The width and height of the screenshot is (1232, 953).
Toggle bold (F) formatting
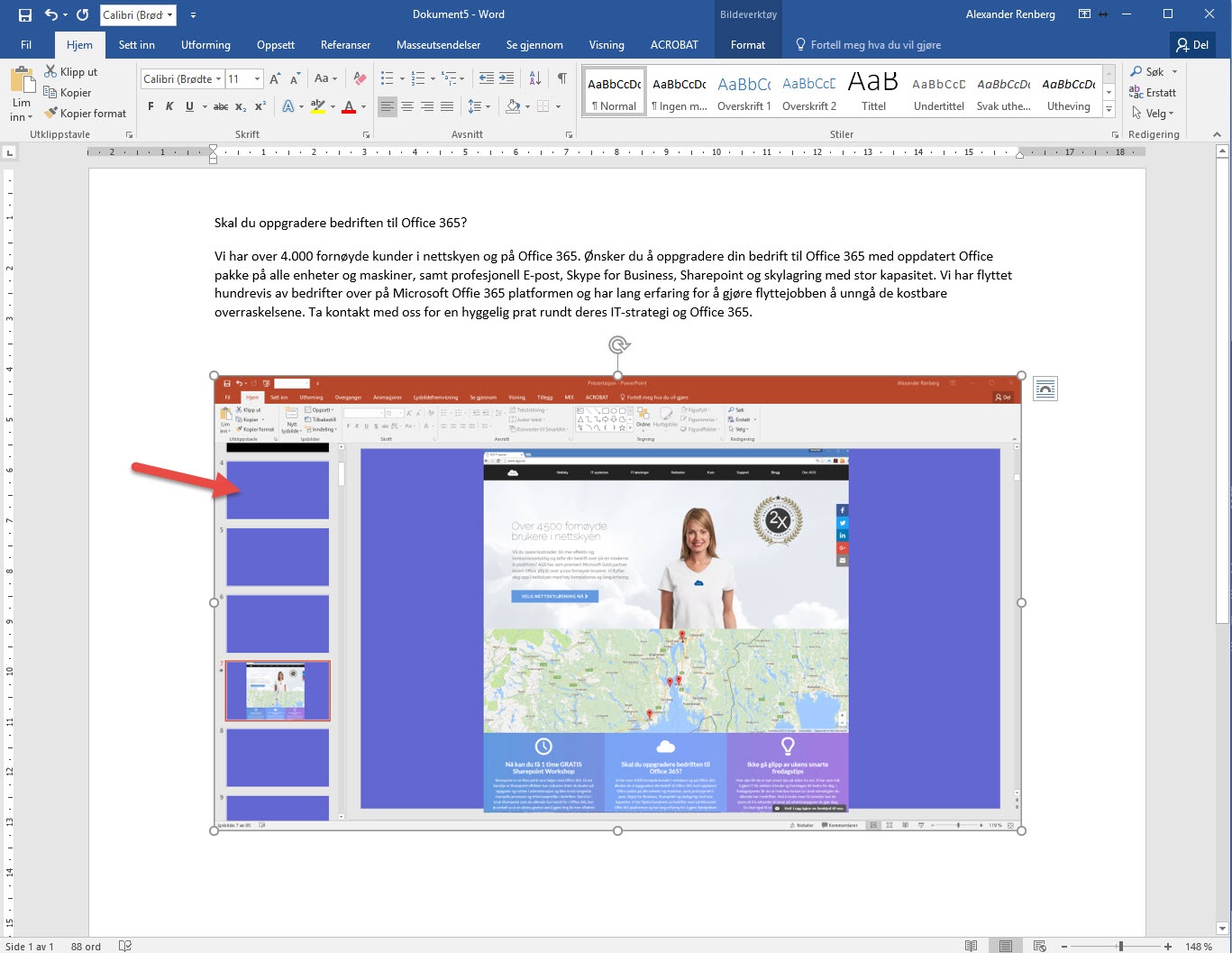151,106
